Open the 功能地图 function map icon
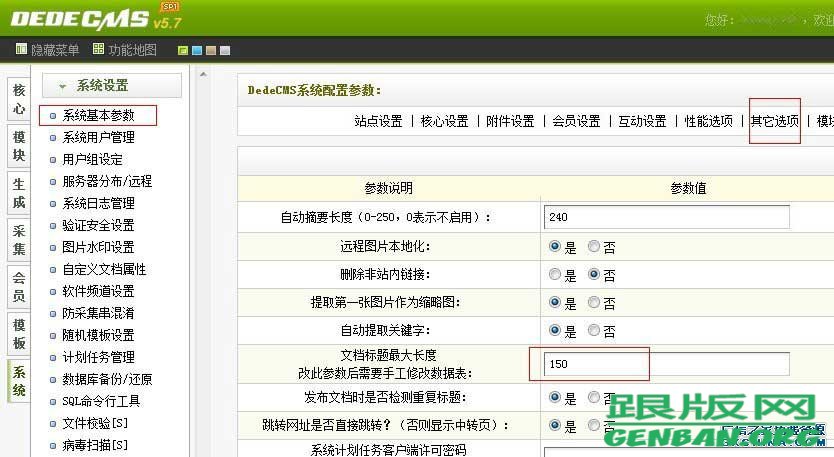Image resolution: width=834 pixels, height=457 pixels. tap(98, 49)
